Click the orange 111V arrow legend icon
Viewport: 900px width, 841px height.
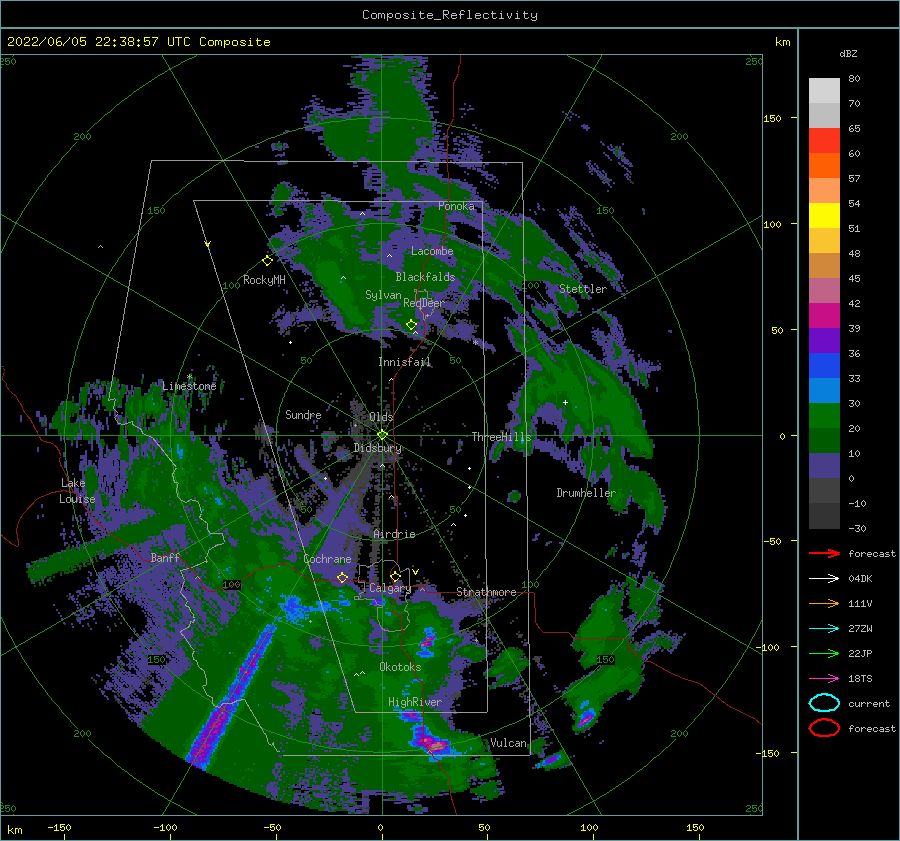tap(824, 603)
